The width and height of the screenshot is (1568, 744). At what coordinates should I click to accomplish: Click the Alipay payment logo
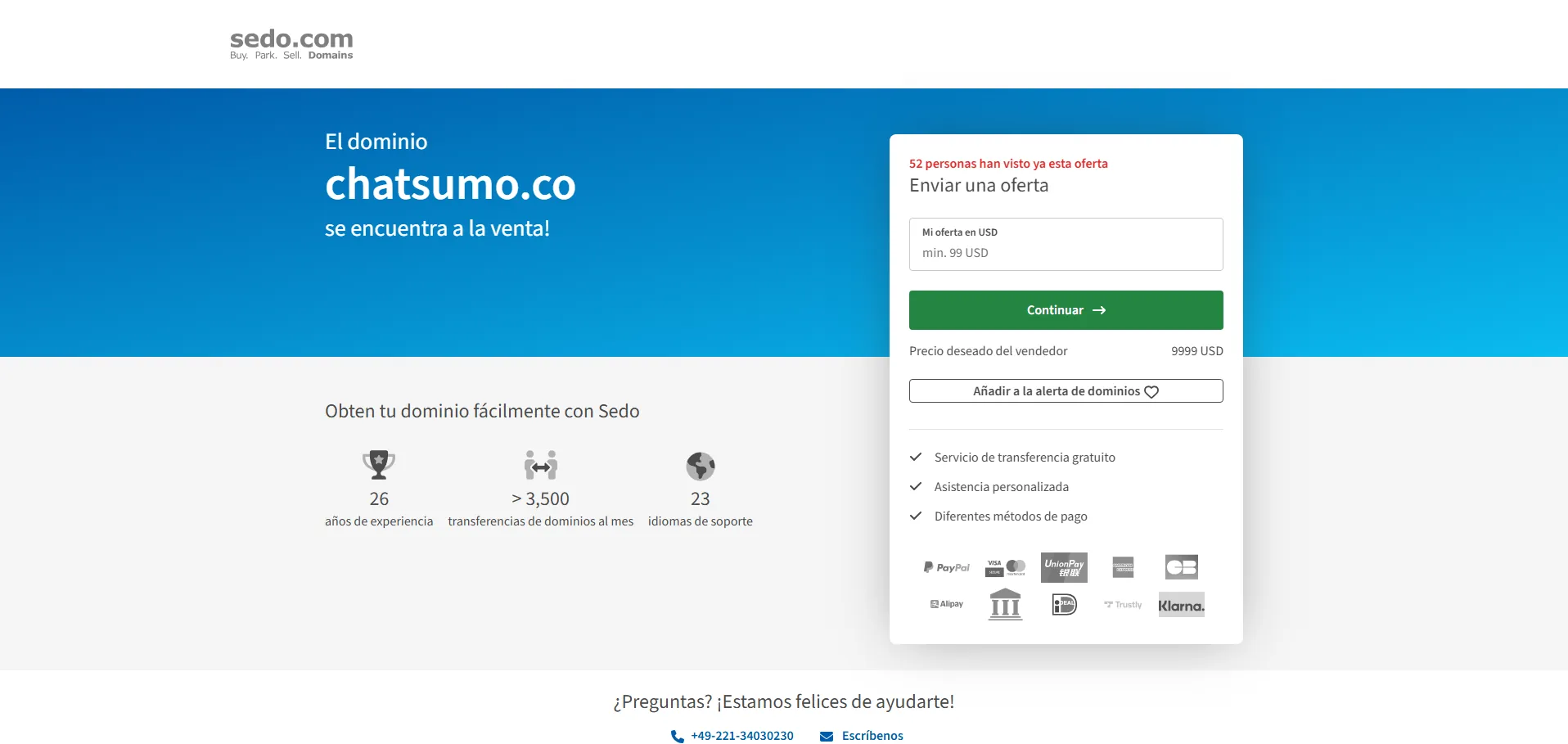946,604
